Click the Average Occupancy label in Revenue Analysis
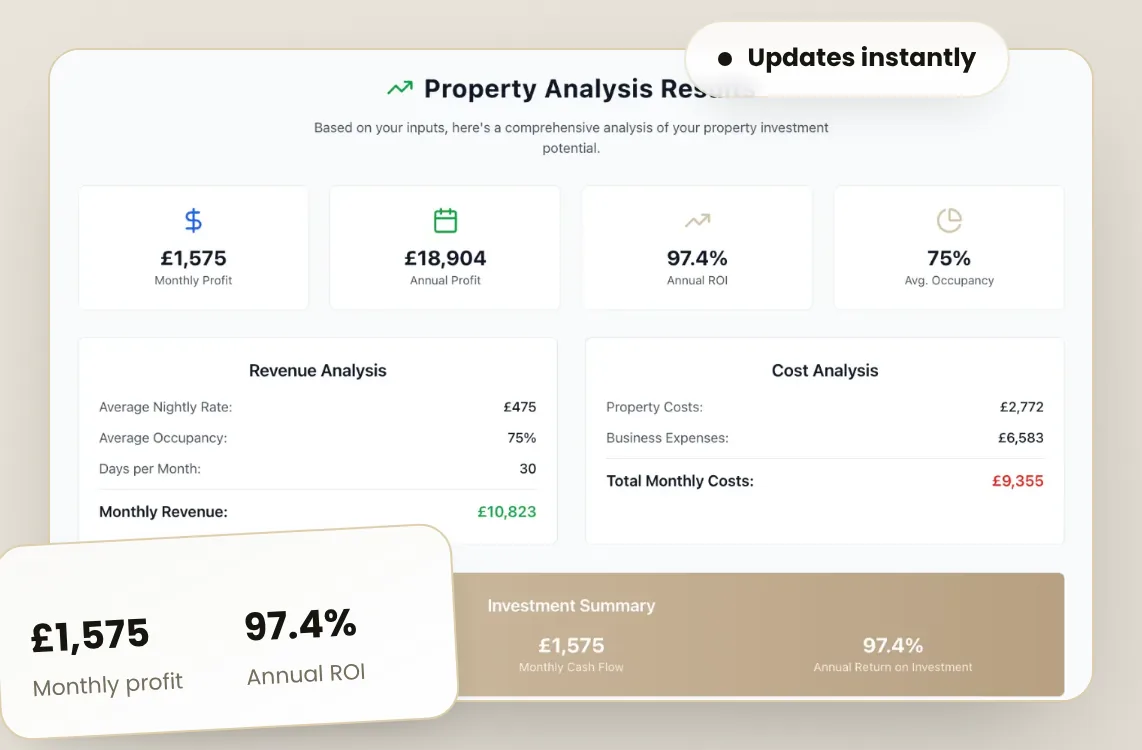Viewport: 1142px width, 750px height. 163,438
